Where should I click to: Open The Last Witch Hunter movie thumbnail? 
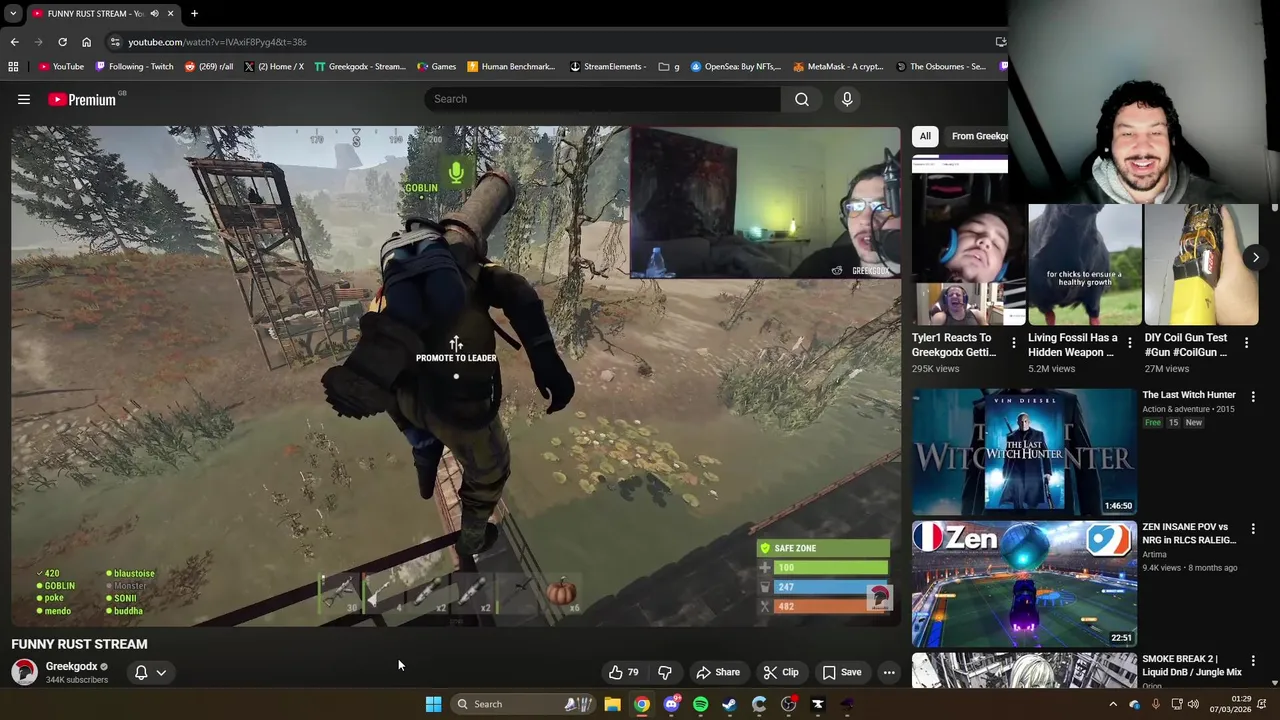pyautogui.click(x=1024, y=452)
